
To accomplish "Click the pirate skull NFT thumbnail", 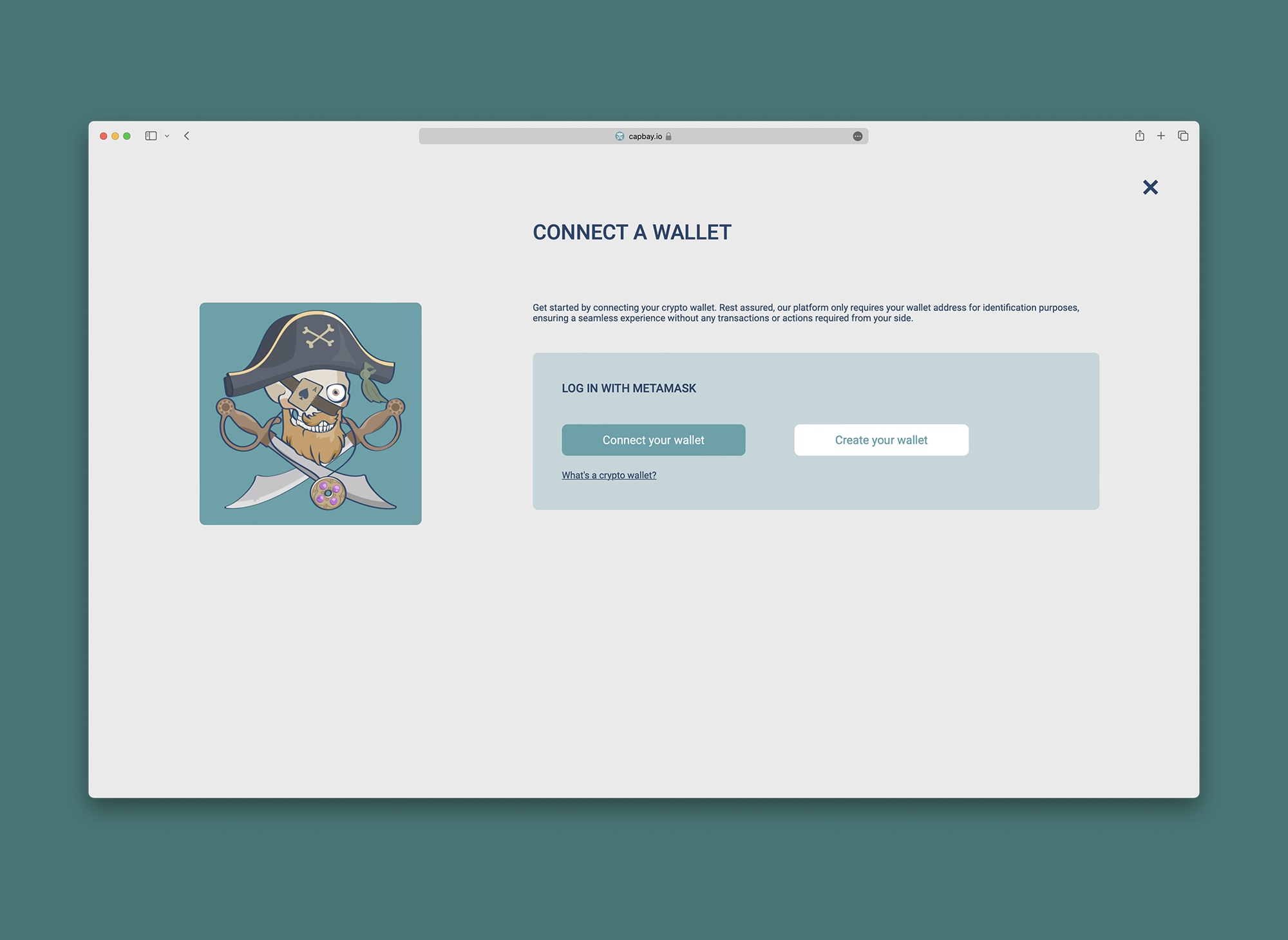I will [x=310, y=413].
